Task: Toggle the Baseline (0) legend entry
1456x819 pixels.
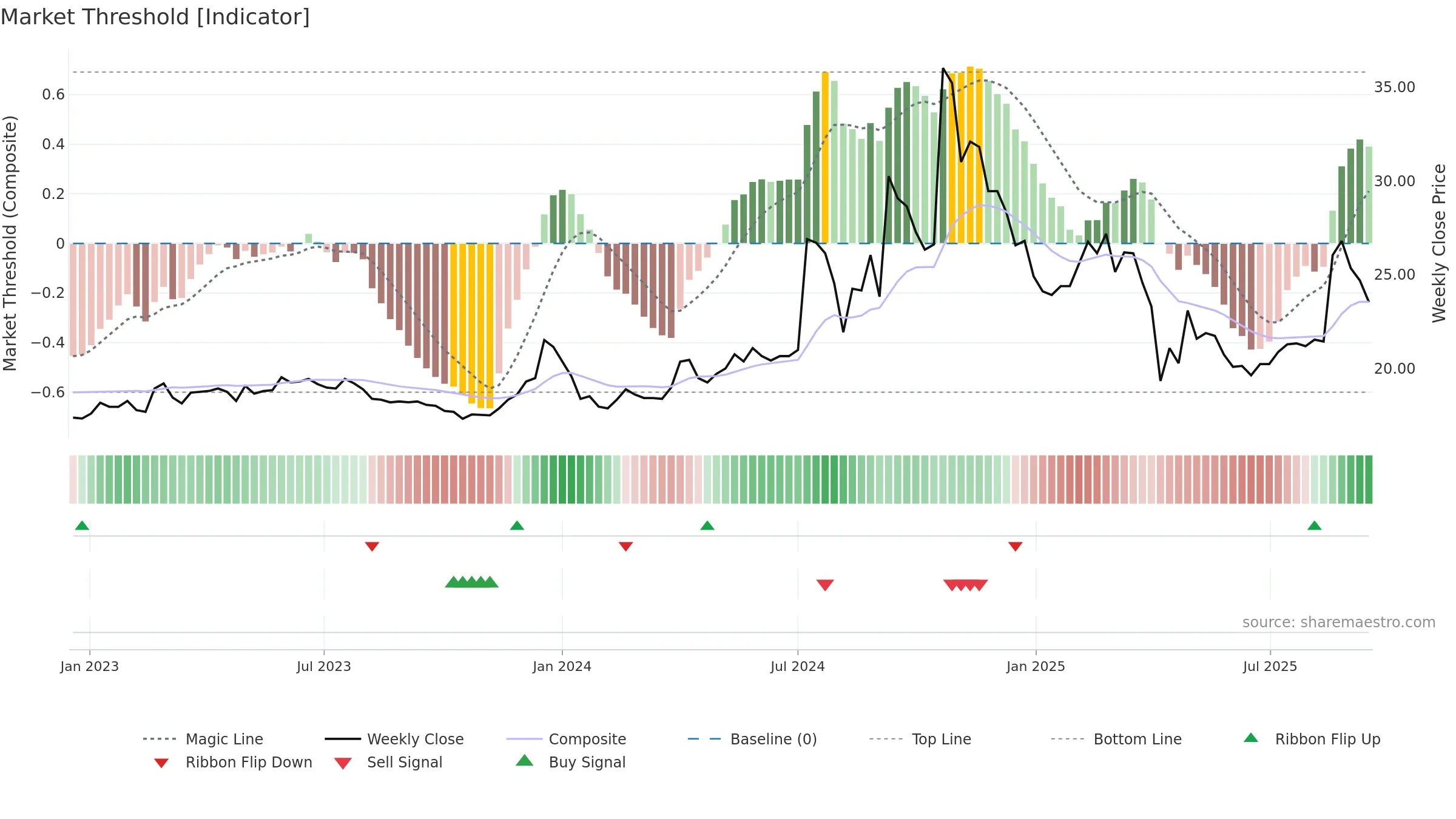Action: click(x=752, y=739)
